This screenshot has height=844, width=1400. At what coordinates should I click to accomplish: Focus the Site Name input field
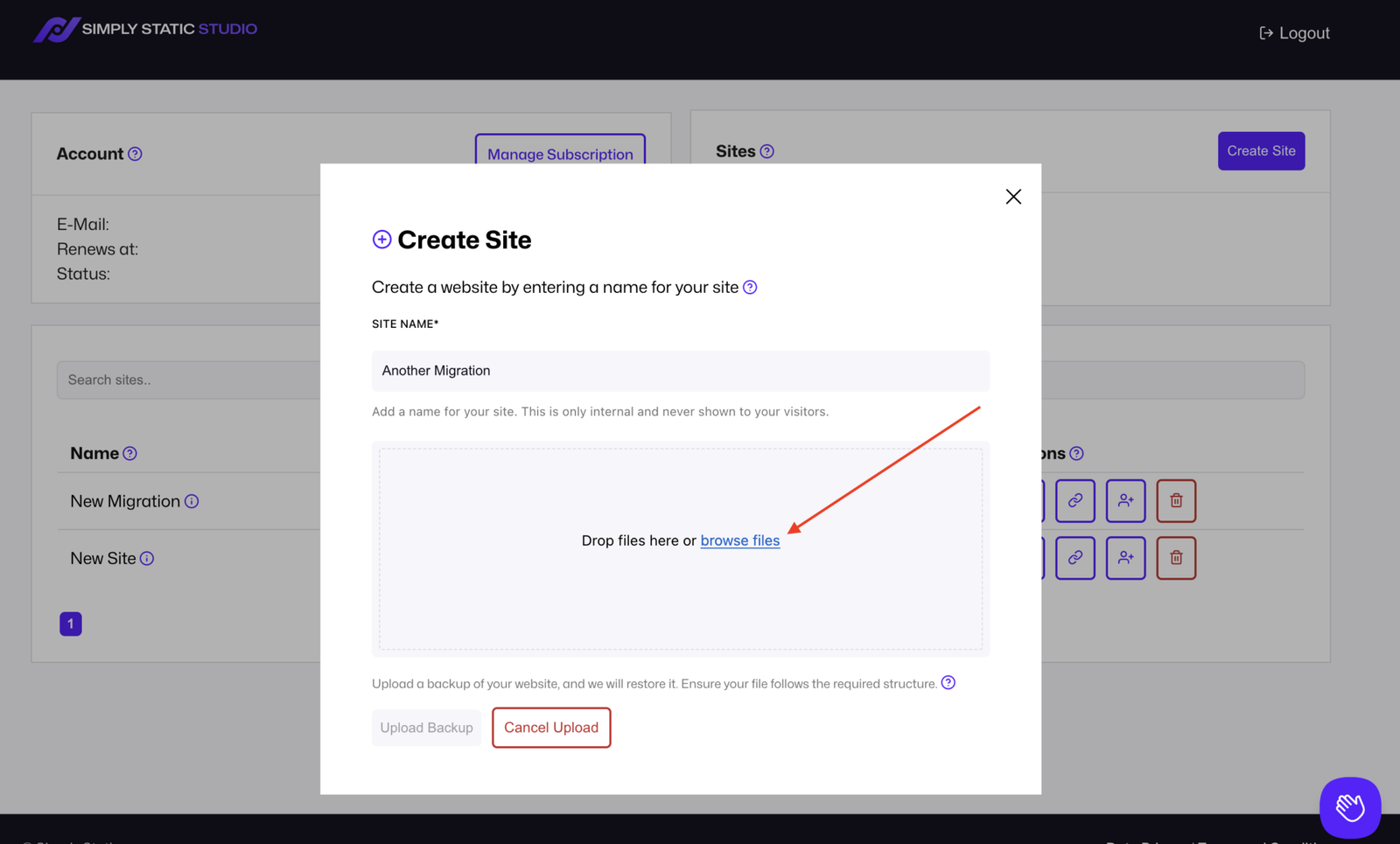(x=680, y=371)
